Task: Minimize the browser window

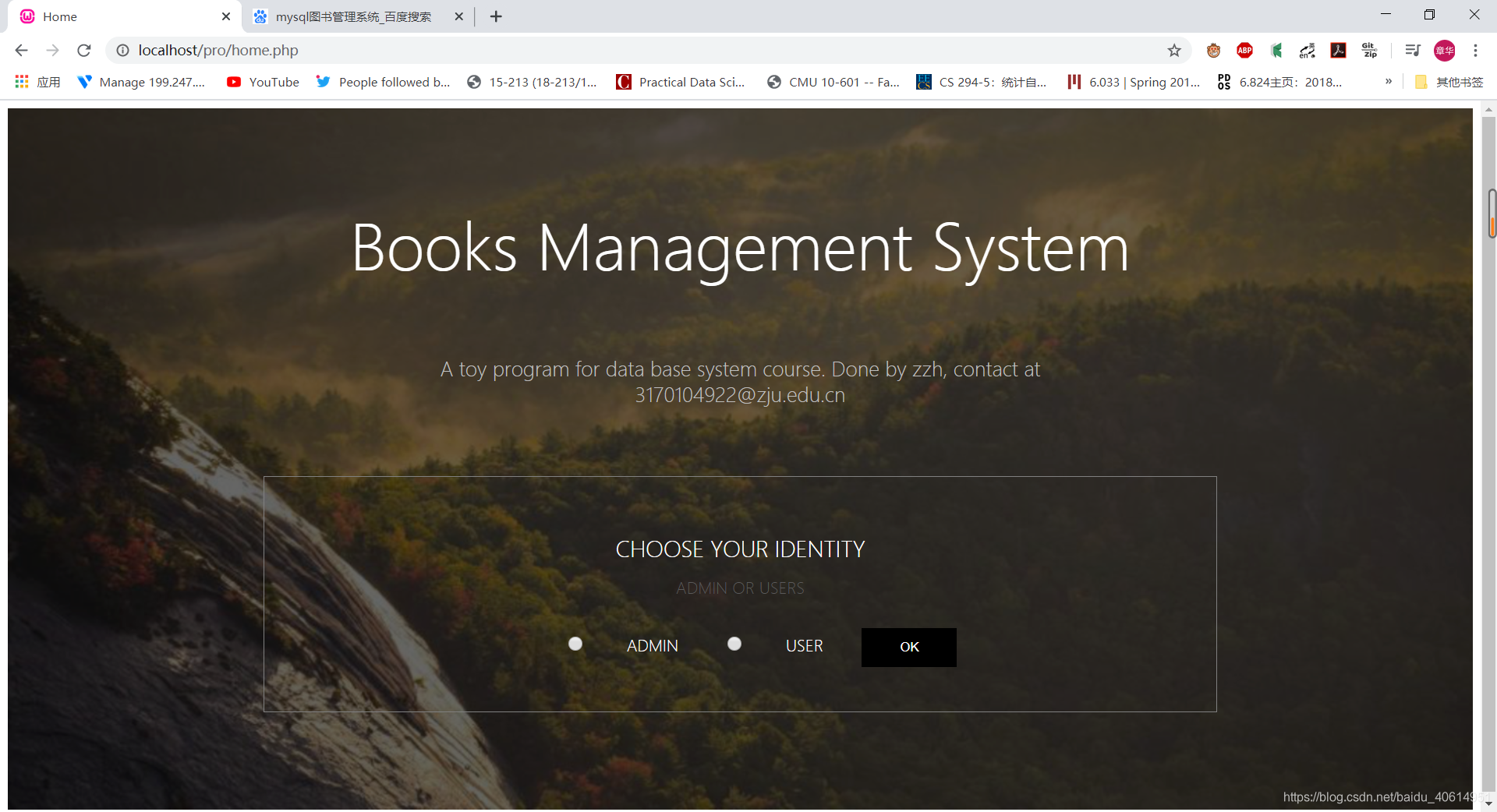Action: [x=1386, y=15]
